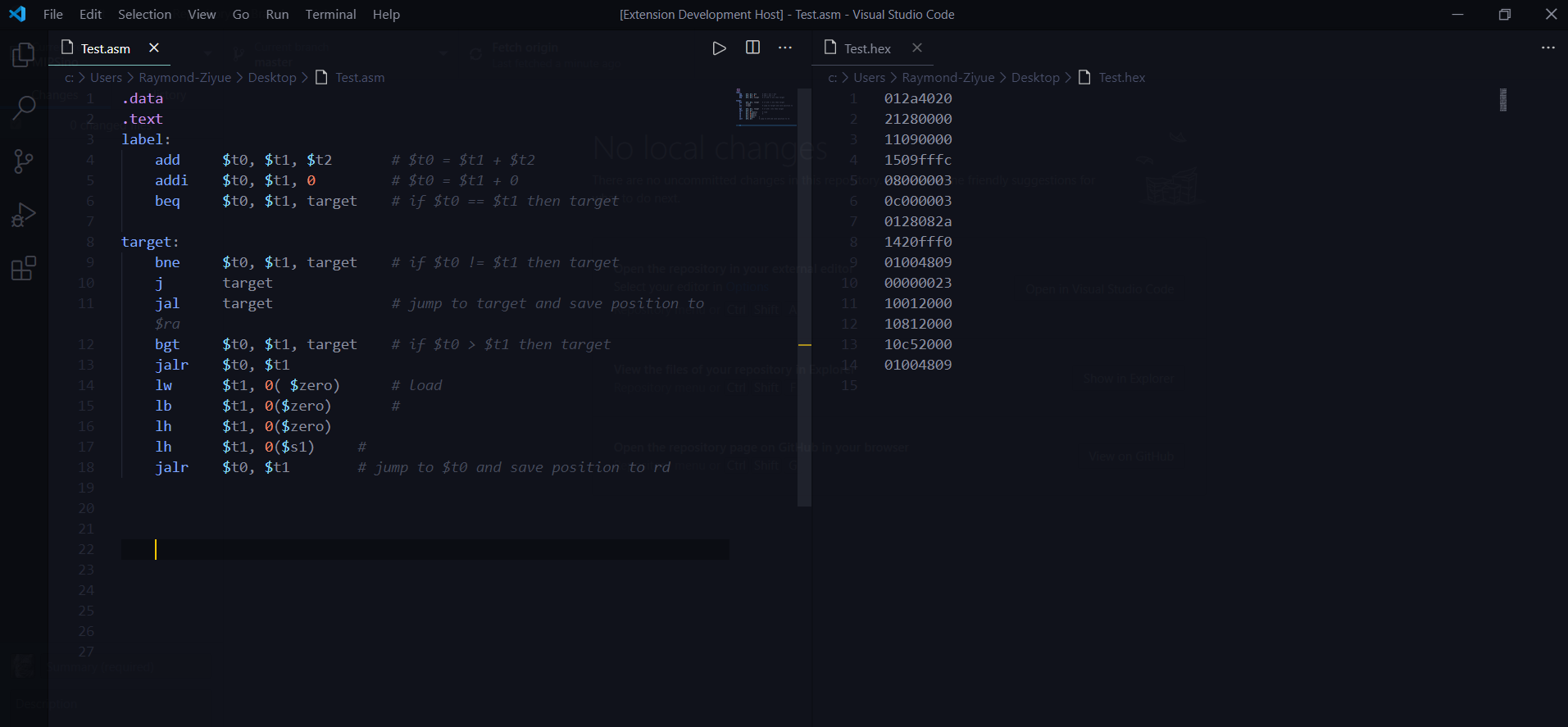This screenshot has width=1568, height=727.
Task: Click the VS Code logo icon
Action: point(17,14)
